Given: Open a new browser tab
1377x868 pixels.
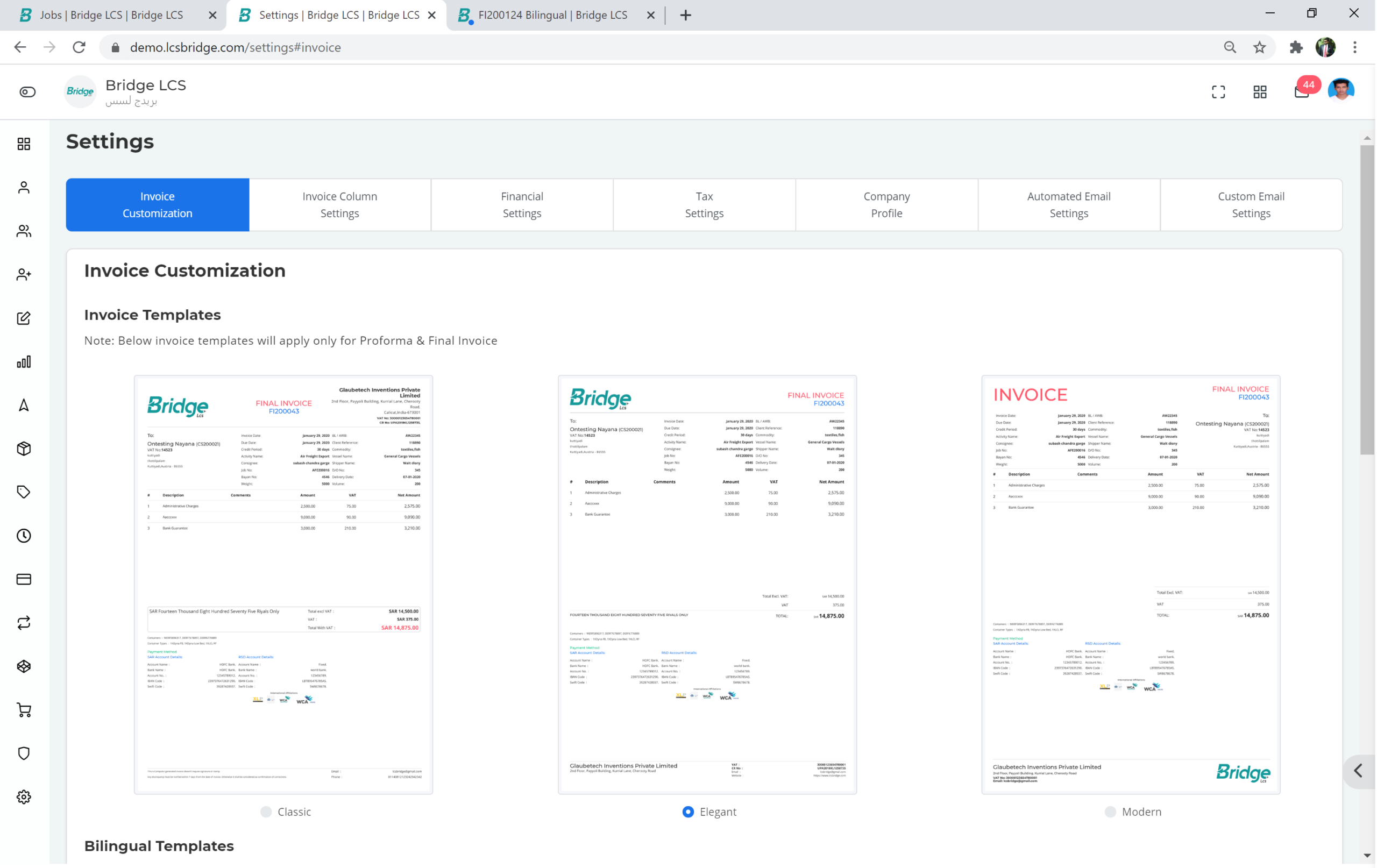Looking at the screenshot, I should (x=686, y=16).
